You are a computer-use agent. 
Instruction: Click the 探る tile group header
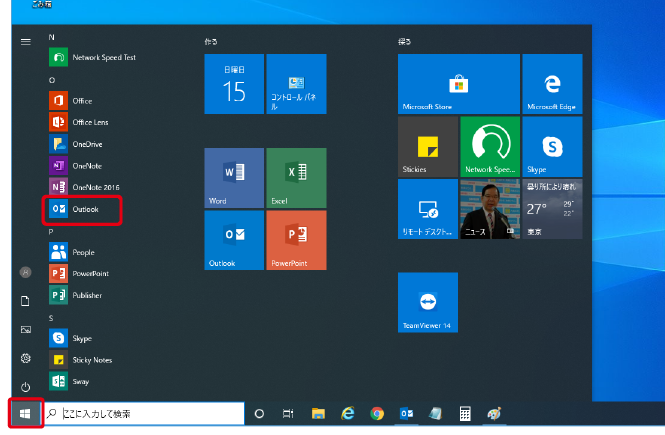click(404, 42)
